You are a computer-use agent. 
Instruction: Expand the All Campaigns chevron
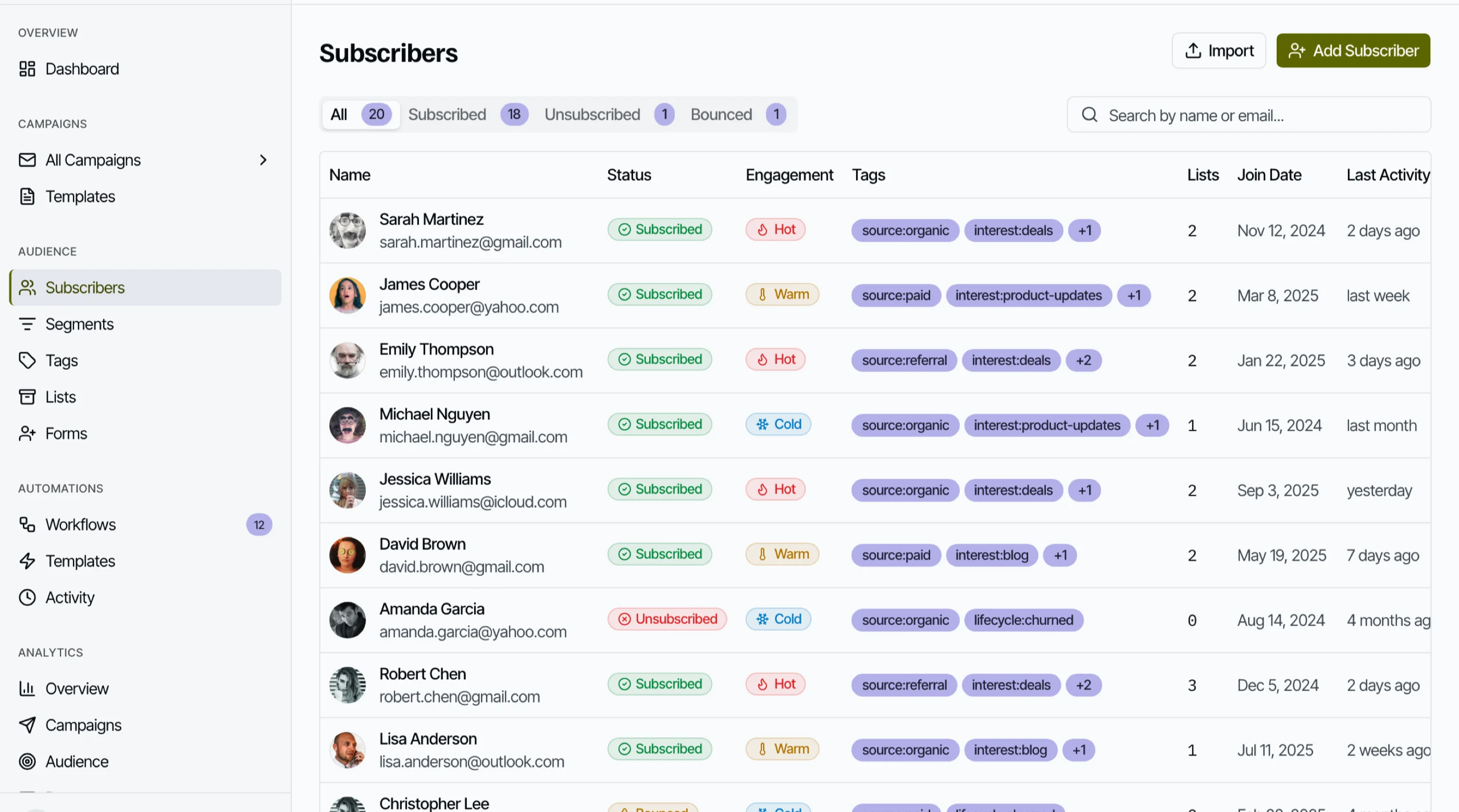(263, 160)
